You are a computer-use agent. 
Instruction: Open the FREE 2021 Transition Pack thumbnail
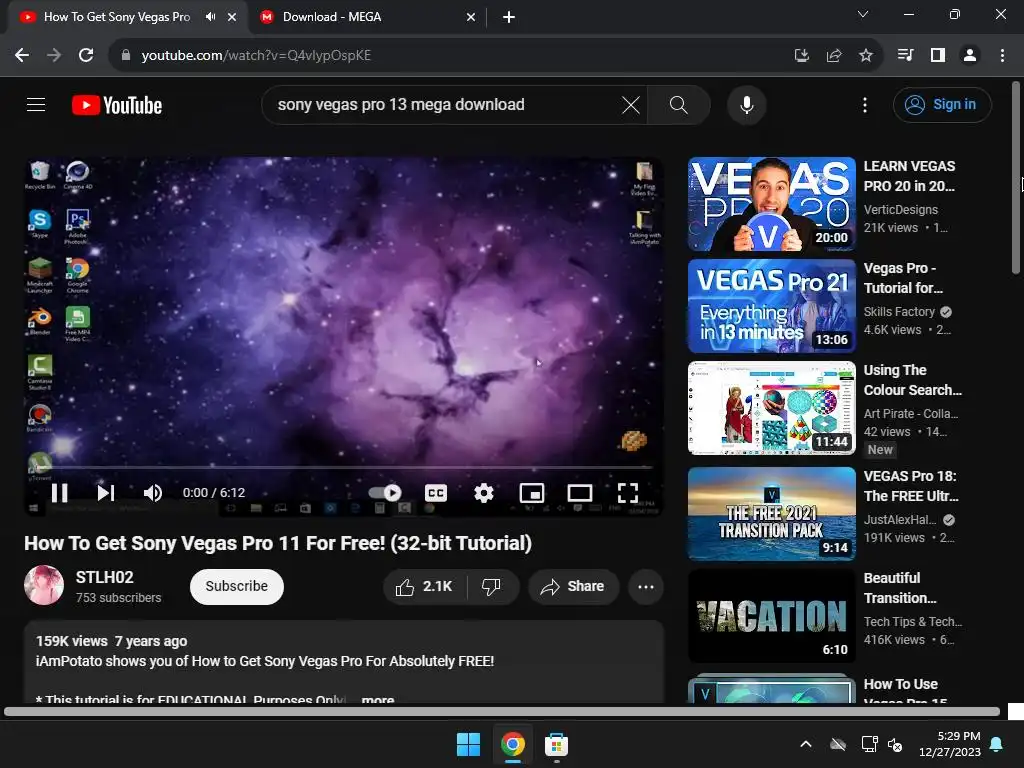(x=771, y=513)
